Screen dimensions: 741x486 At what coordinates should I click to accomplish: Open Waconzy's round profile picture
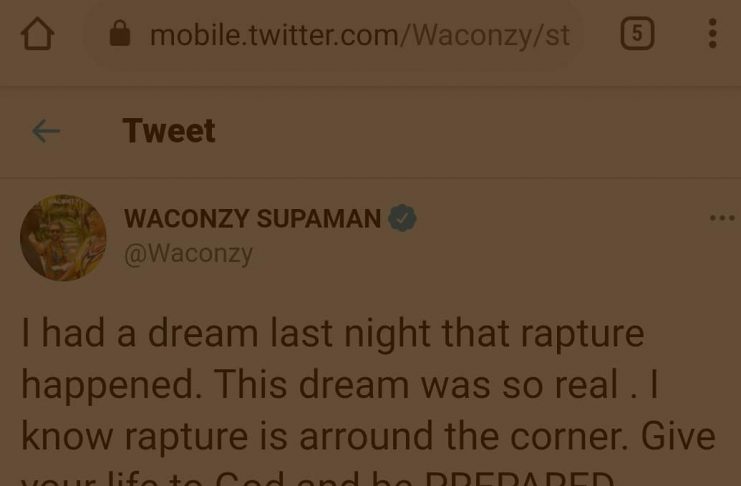click(x=63, y=238)
